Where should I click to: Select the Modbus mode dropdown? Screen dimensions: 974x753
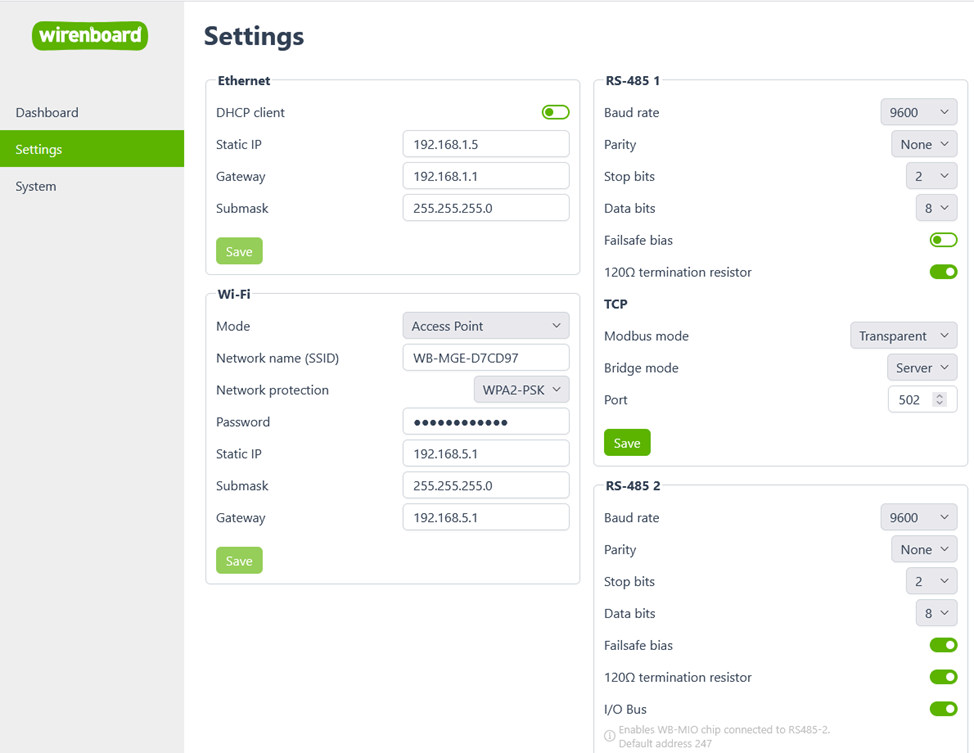[x=903, y=336]
